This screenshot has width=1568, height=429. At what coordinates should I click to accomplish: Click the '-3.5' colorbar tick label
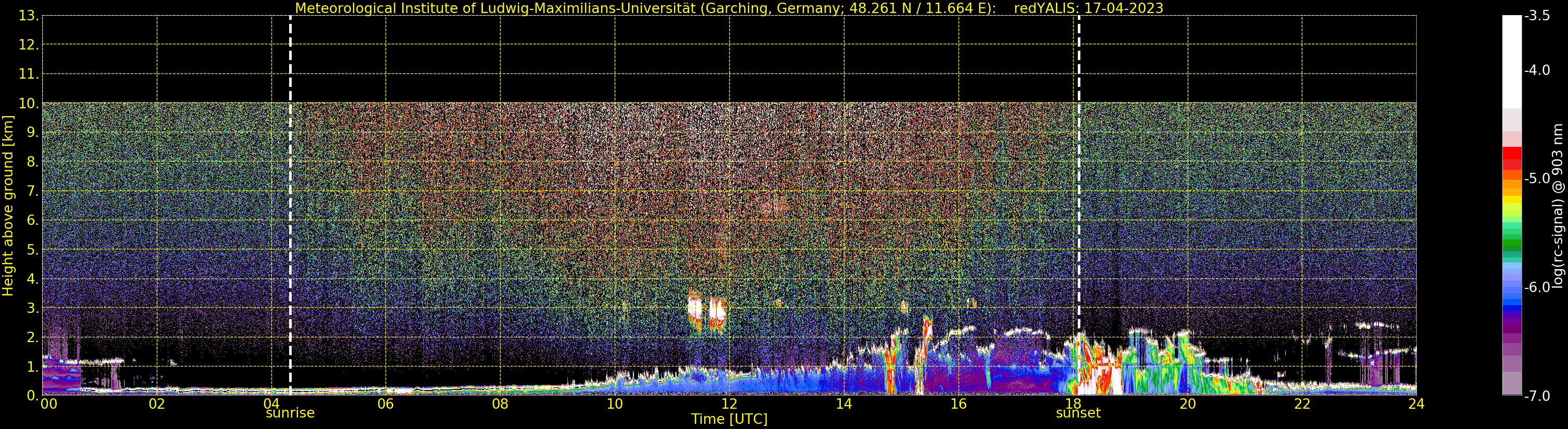pyautogui.click(x=1537, y=16)
